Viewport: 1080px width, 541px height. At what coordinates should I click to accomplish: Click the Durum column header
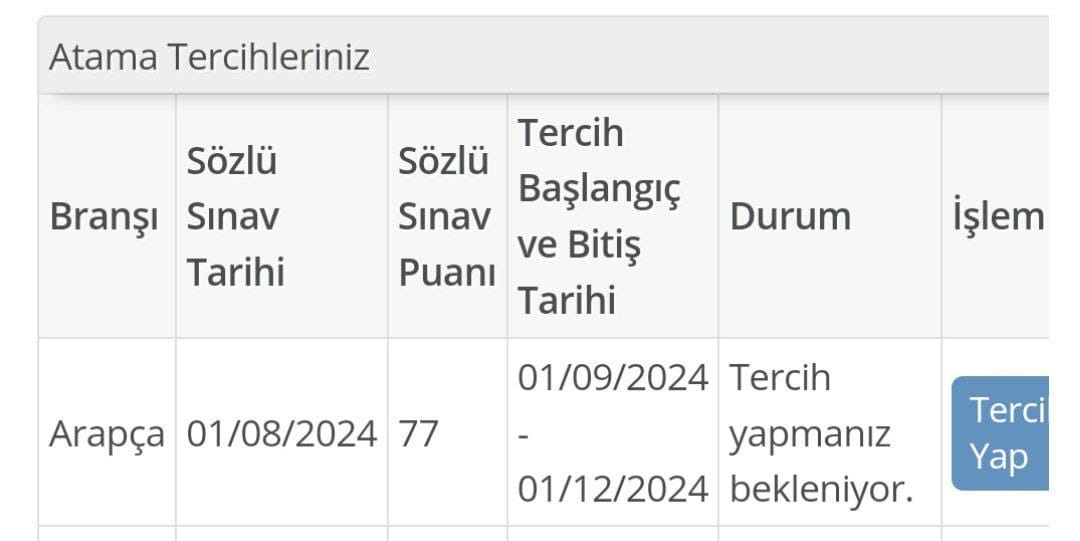tap(790, 217)
